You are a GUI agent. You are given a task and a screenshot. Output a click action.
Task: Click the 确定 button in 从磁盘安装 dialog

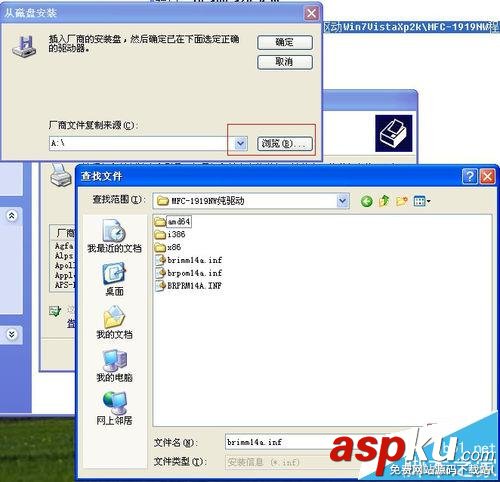click(x=285, y=43)
